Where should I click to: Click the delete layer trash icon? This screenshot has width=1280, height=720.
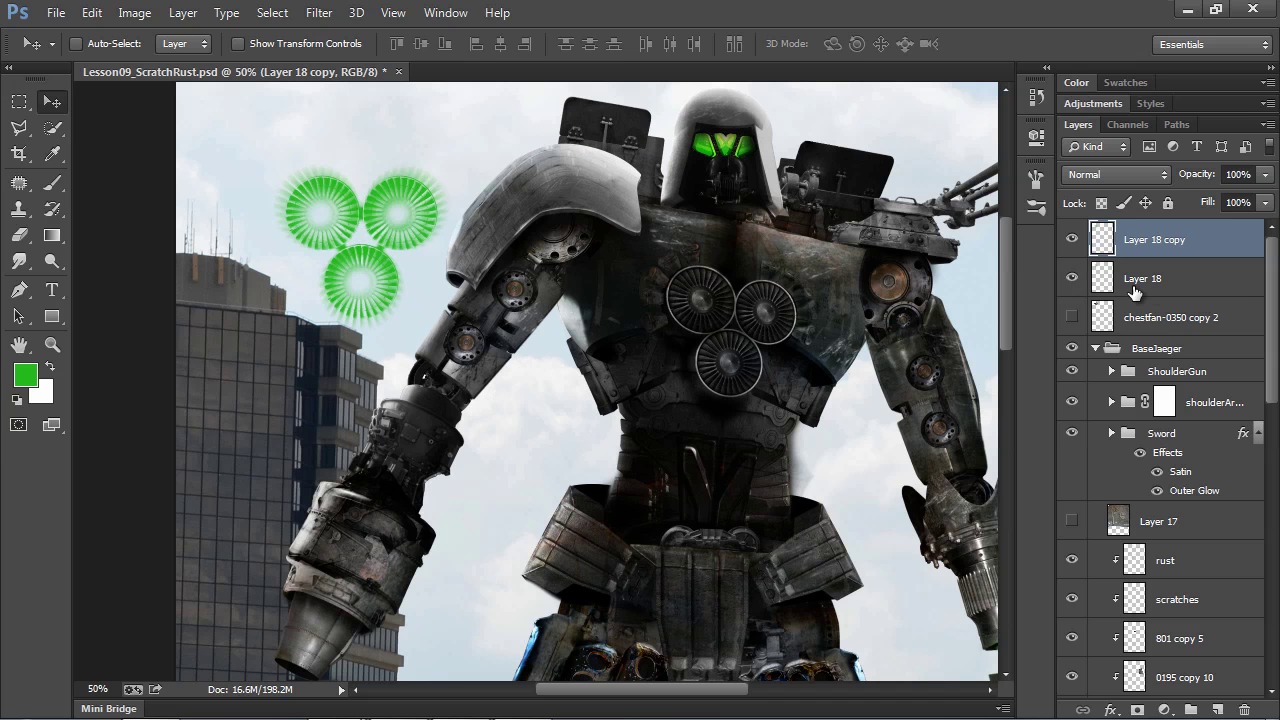(x=1244, y=710)
